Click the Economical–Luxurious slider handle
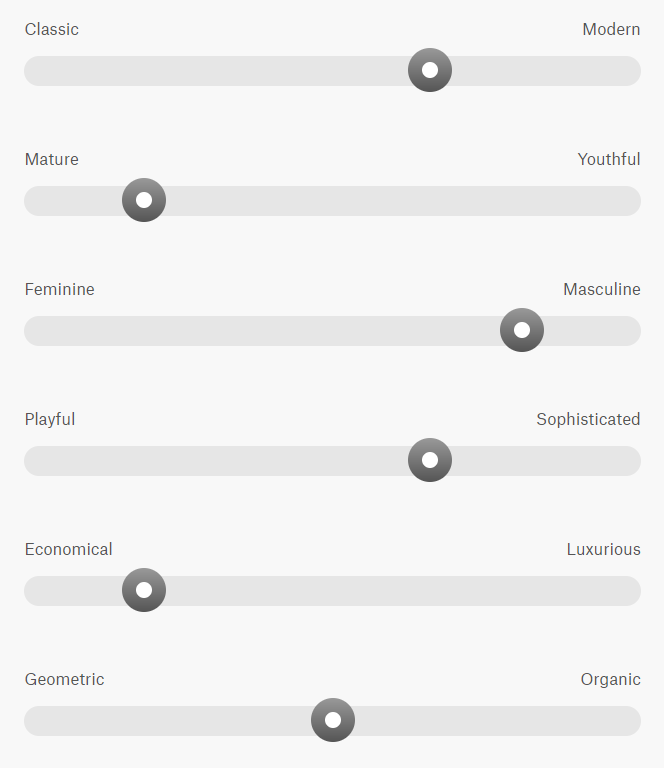 pos(144,590)
